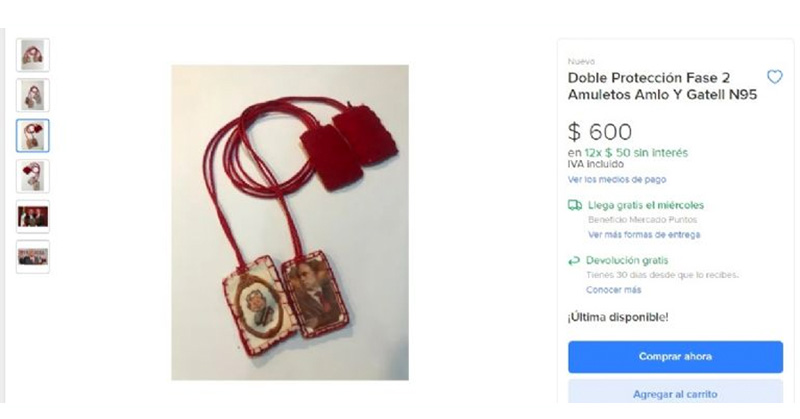The height and width of the screenshot is (419, 800).
Task: Open the fifth thumbnail with people photo
Action: point(33,216)
